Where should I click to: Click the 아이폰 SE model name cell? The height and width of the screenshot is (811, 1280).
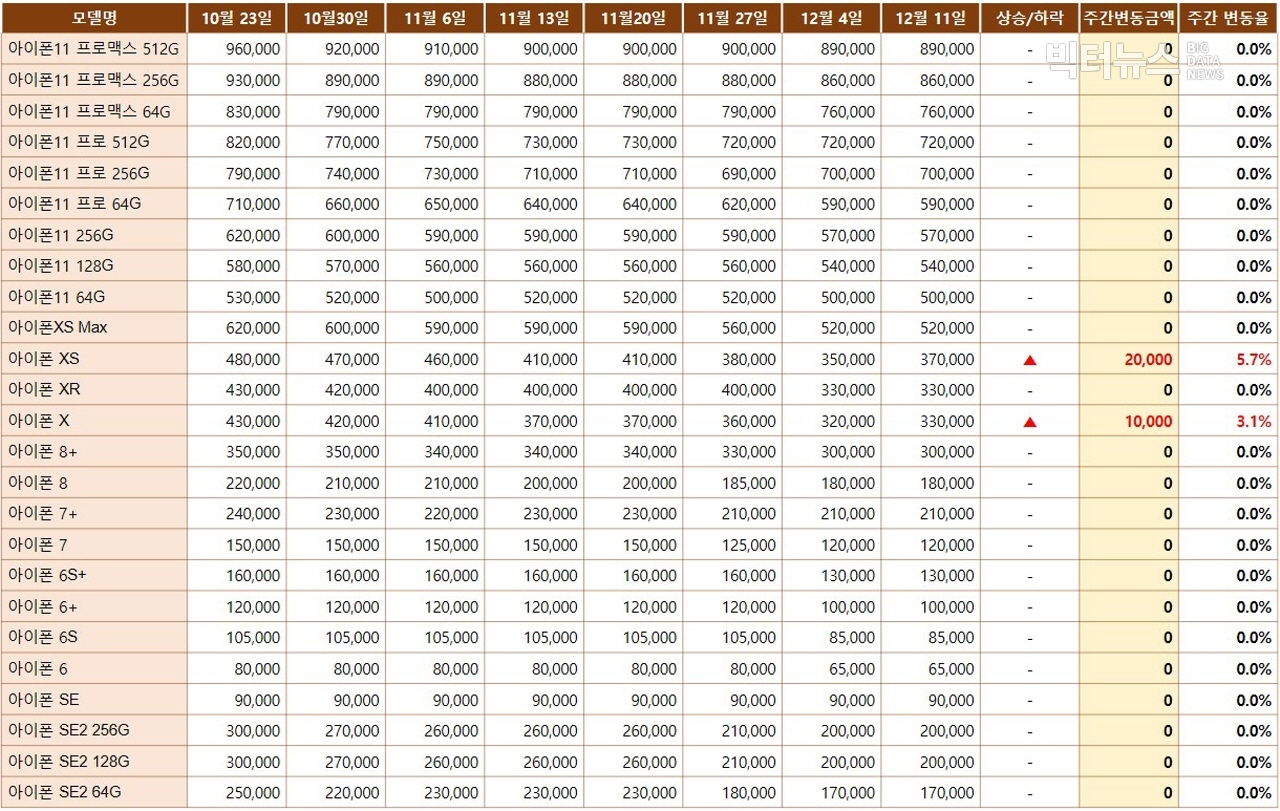point(94,700)
